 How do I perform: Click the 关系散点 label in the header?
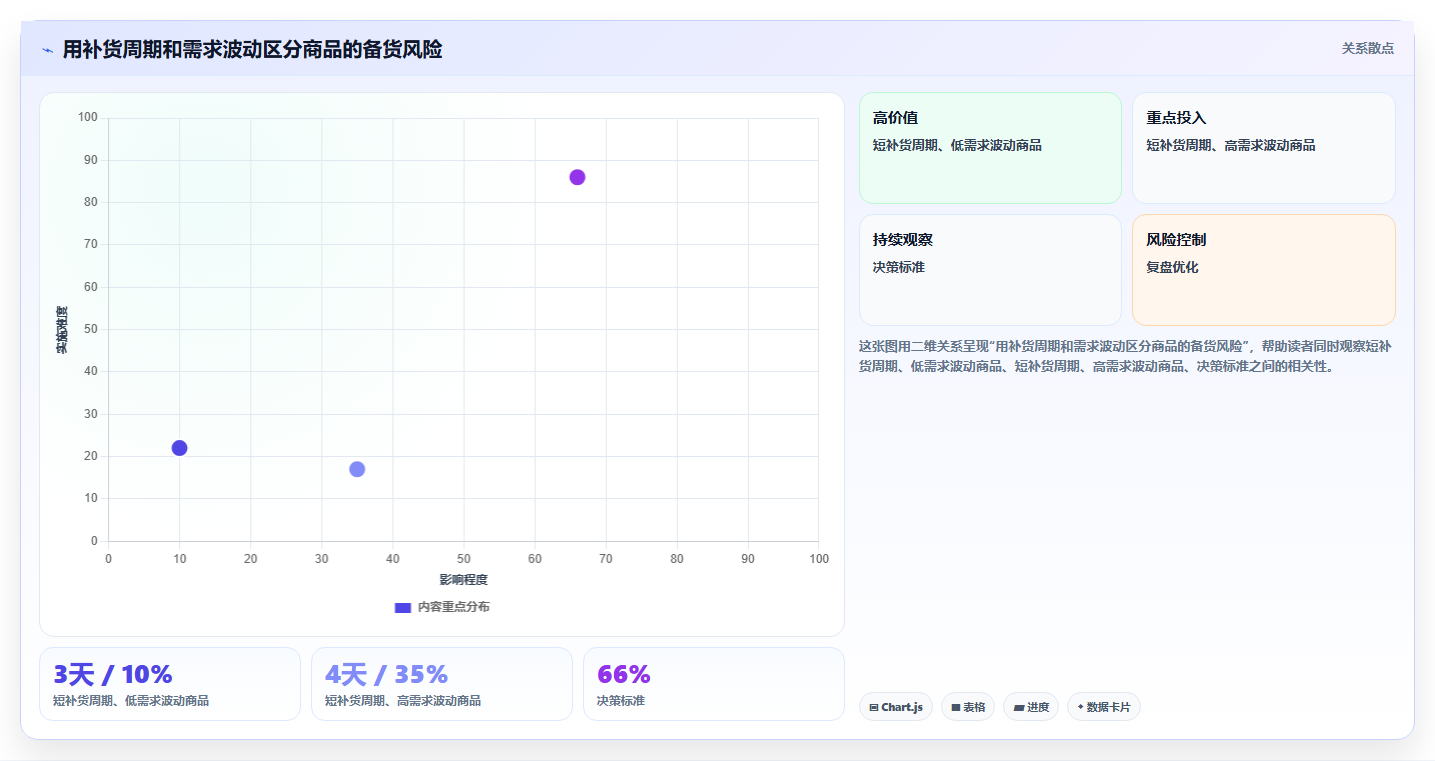(x=1367, y=48)
